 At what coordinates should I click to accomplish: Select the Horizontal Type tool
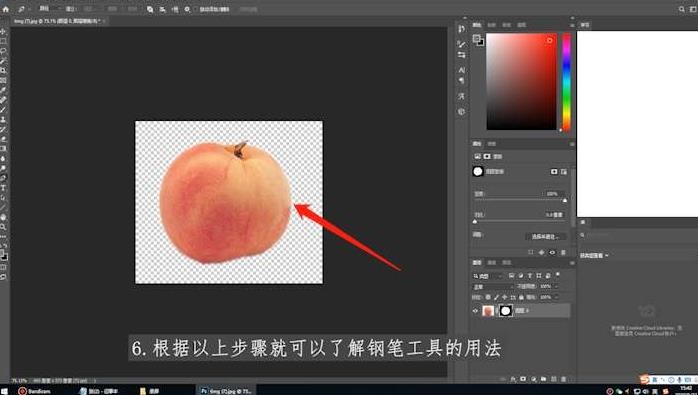click(x=4, y=188)
